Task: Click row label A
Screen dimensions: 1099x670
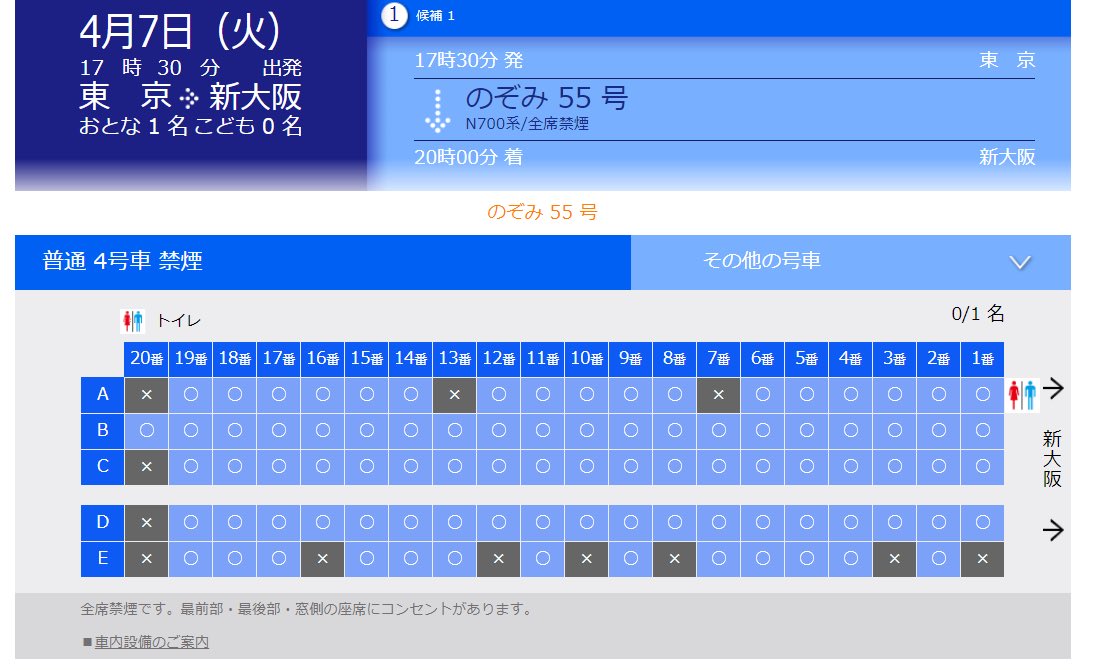Action: pyautogui.click(x=102, y=395)
